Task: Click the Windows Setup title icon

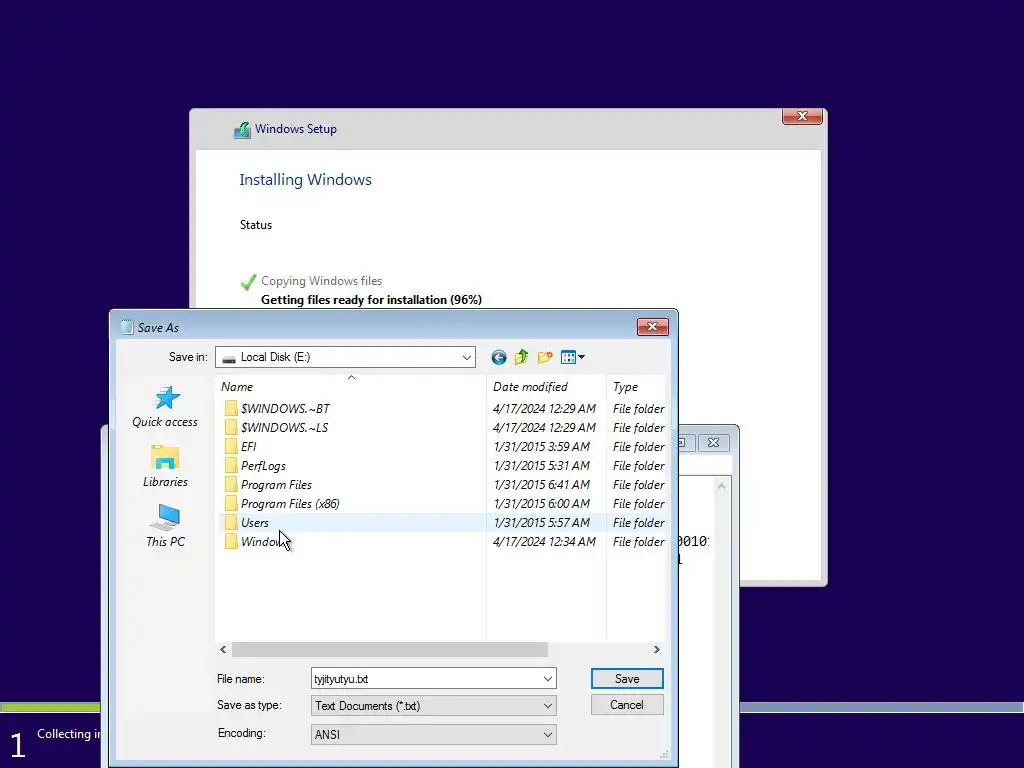Action: tap(242, 129)
